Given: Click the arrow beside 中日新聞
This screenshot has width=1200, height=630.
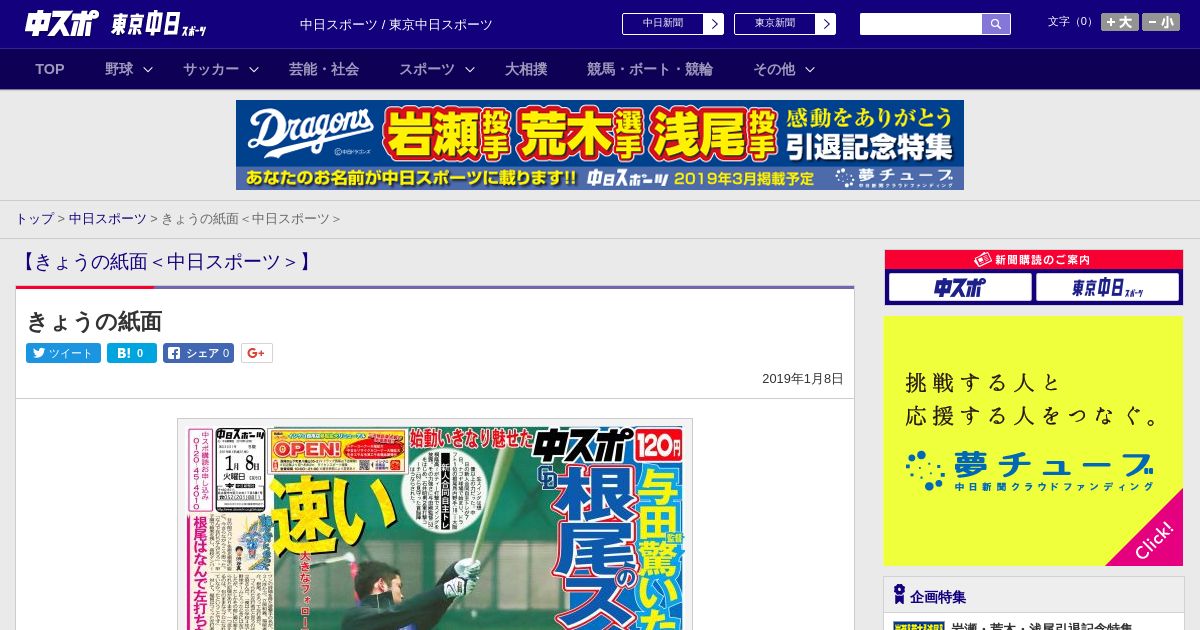Looking at the screenshot, I should click(714, 24).
